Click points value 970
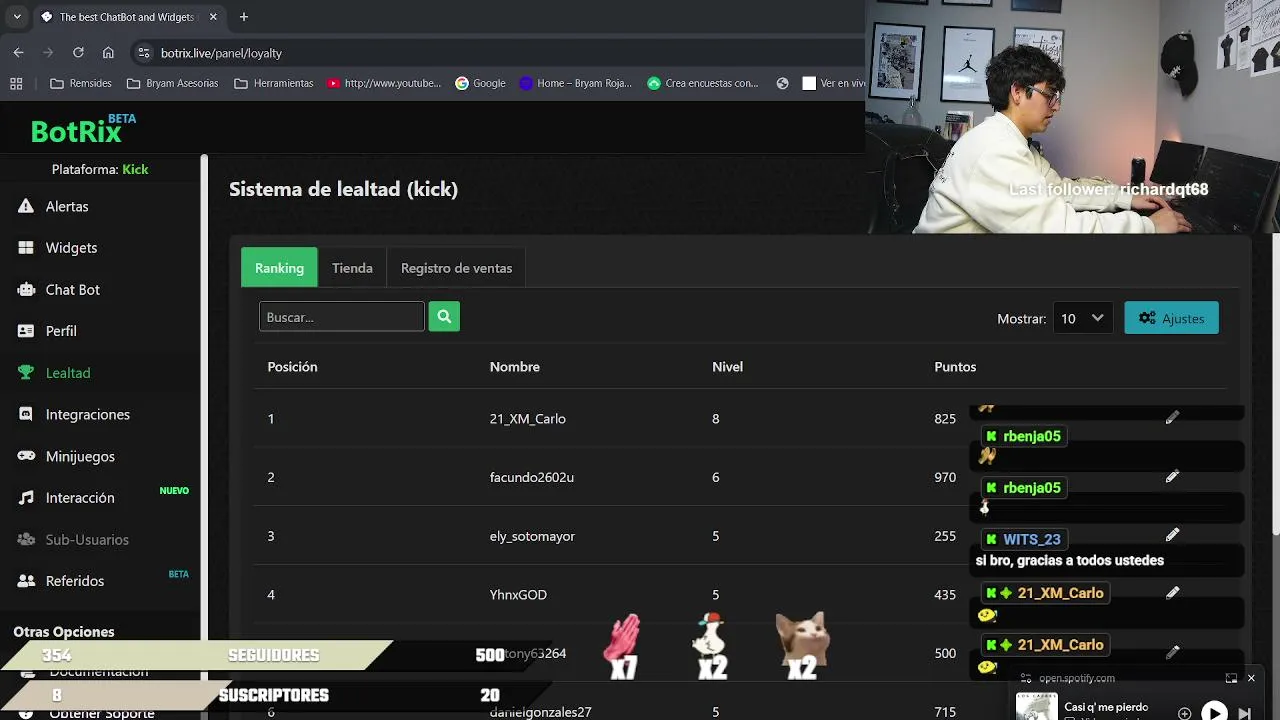This screenshot has width=1280, height=720. coord(945,477)
